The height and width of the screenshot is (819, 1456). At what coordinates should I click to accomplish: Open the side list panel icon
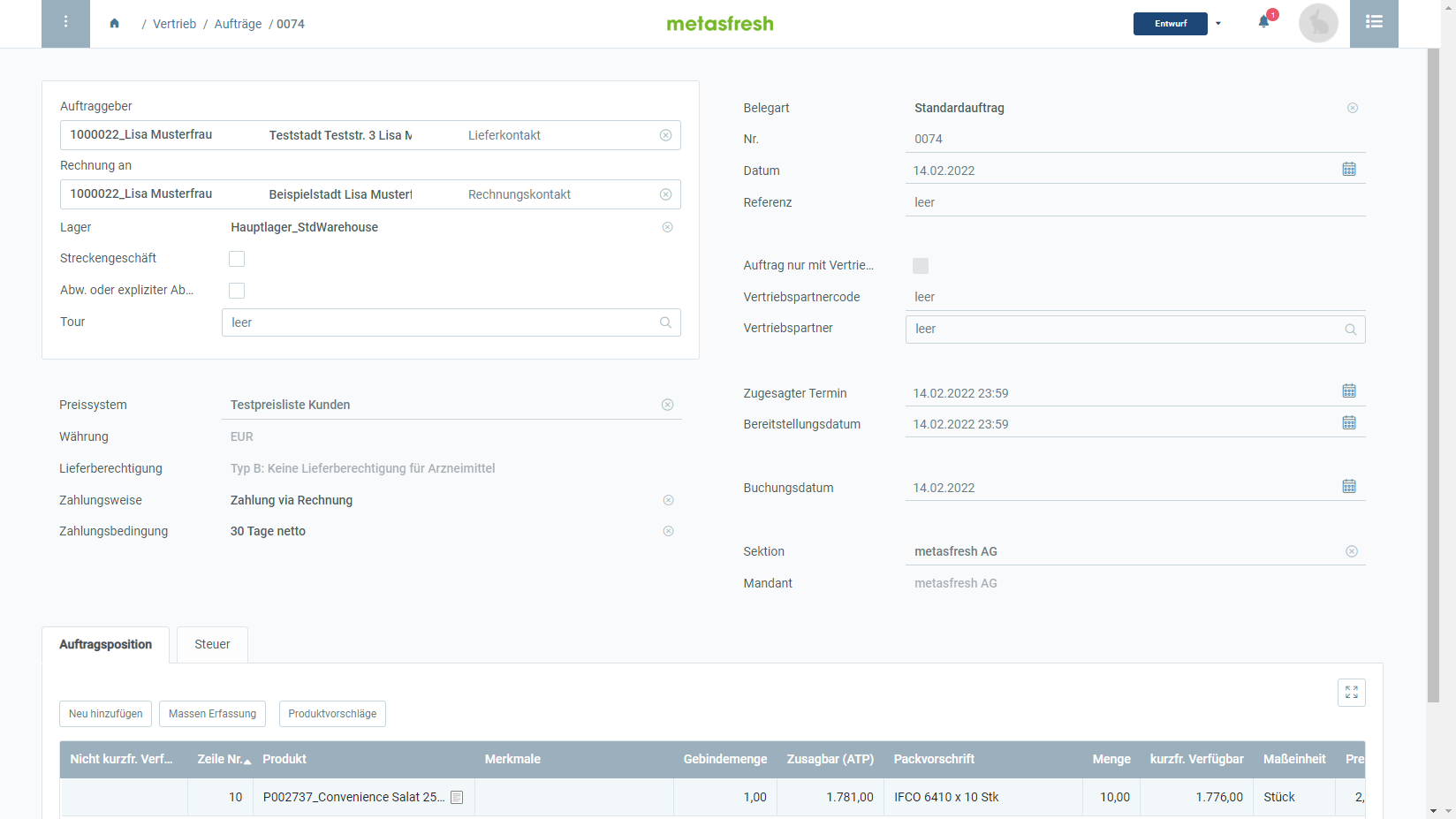click(1373, 23)
